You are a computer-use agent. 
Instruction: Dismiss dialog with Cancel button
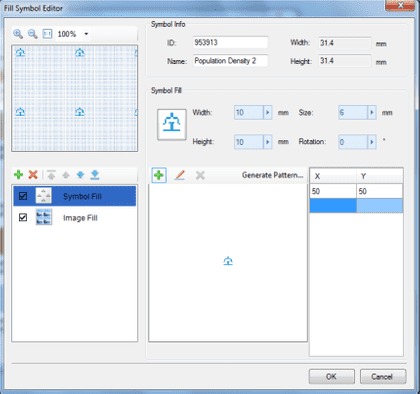point(383,377)
